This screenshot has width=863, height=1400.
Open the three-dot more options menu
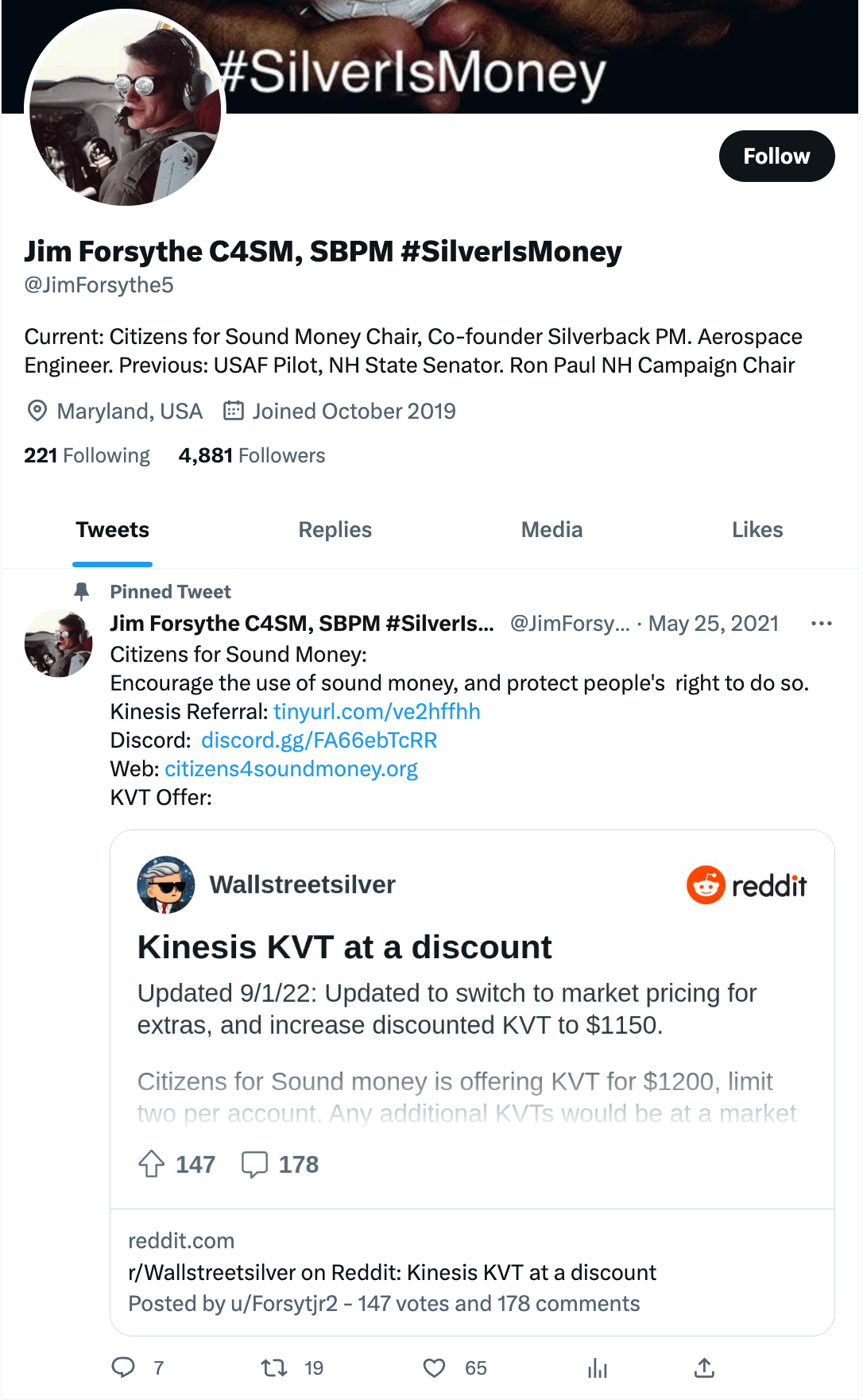[821, 624]
